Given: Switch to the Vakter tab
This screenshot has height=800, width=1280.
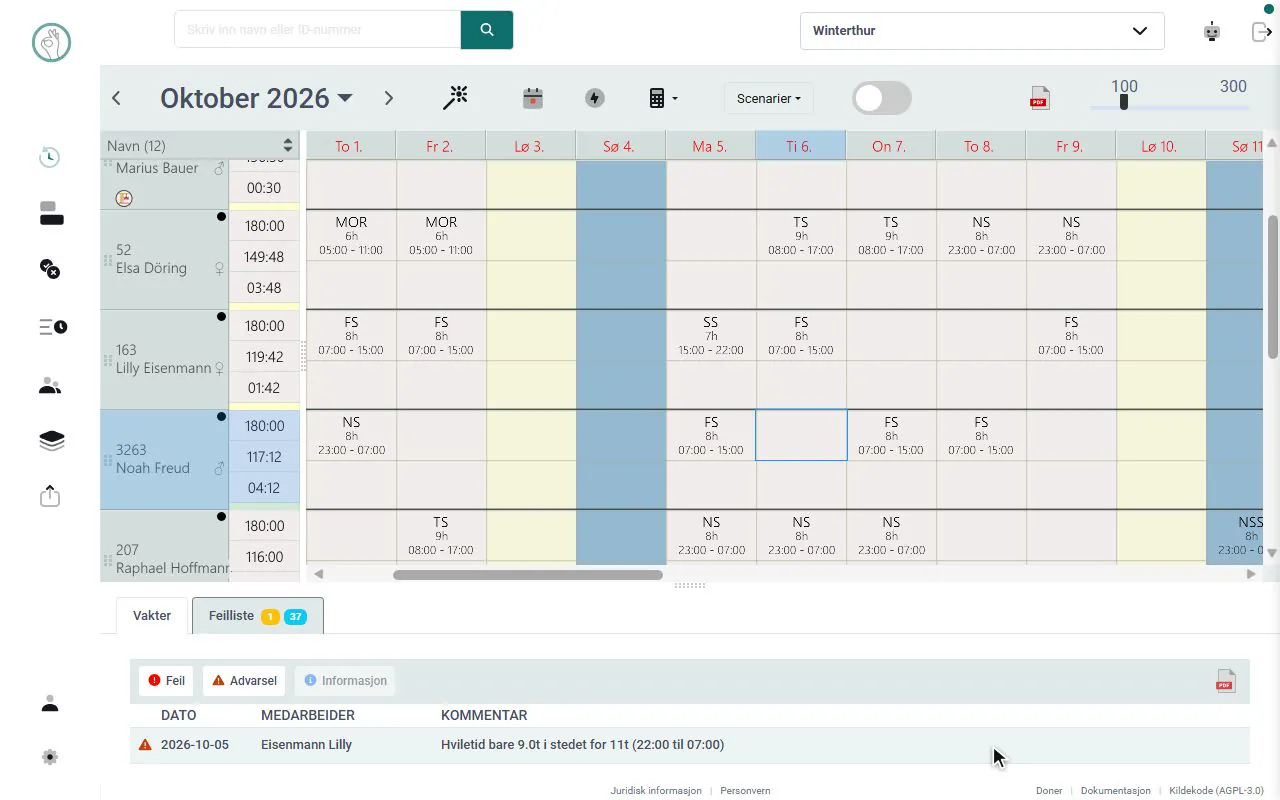Looking at the screenshot, I should click(x=152, y=616).
